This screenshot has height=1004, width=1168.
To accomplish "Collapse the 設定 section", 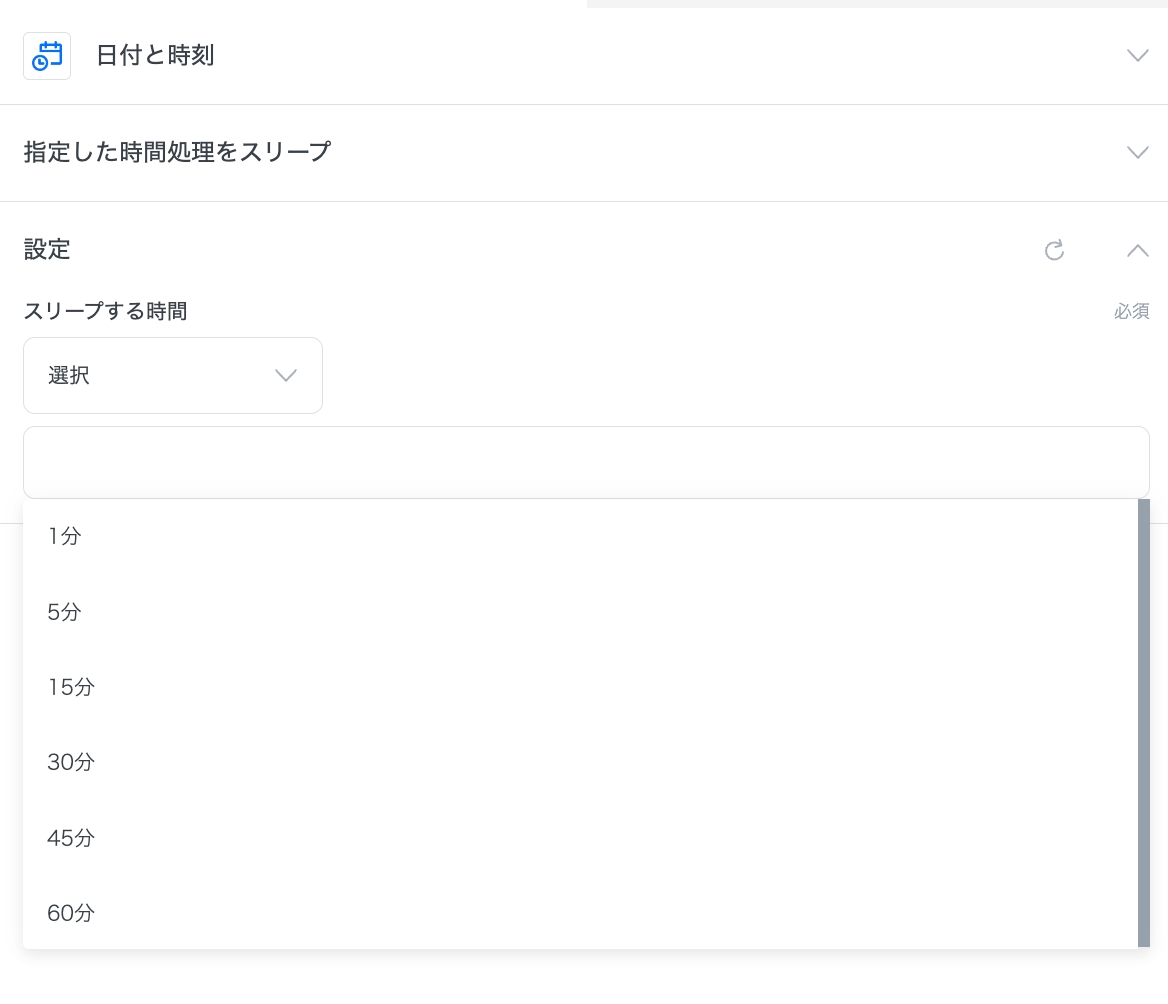I will pyautogui.click(x=1137, y=250).
